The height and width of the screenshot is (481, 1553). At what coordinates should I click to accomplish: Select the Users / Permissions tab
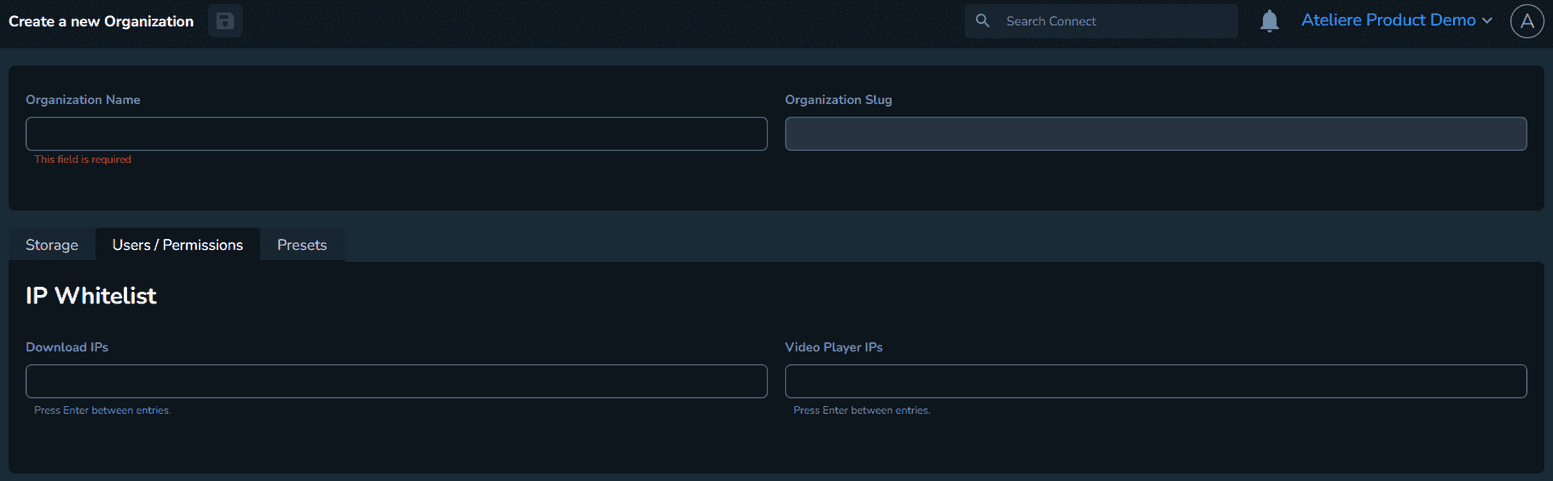(x=178, y=245)
